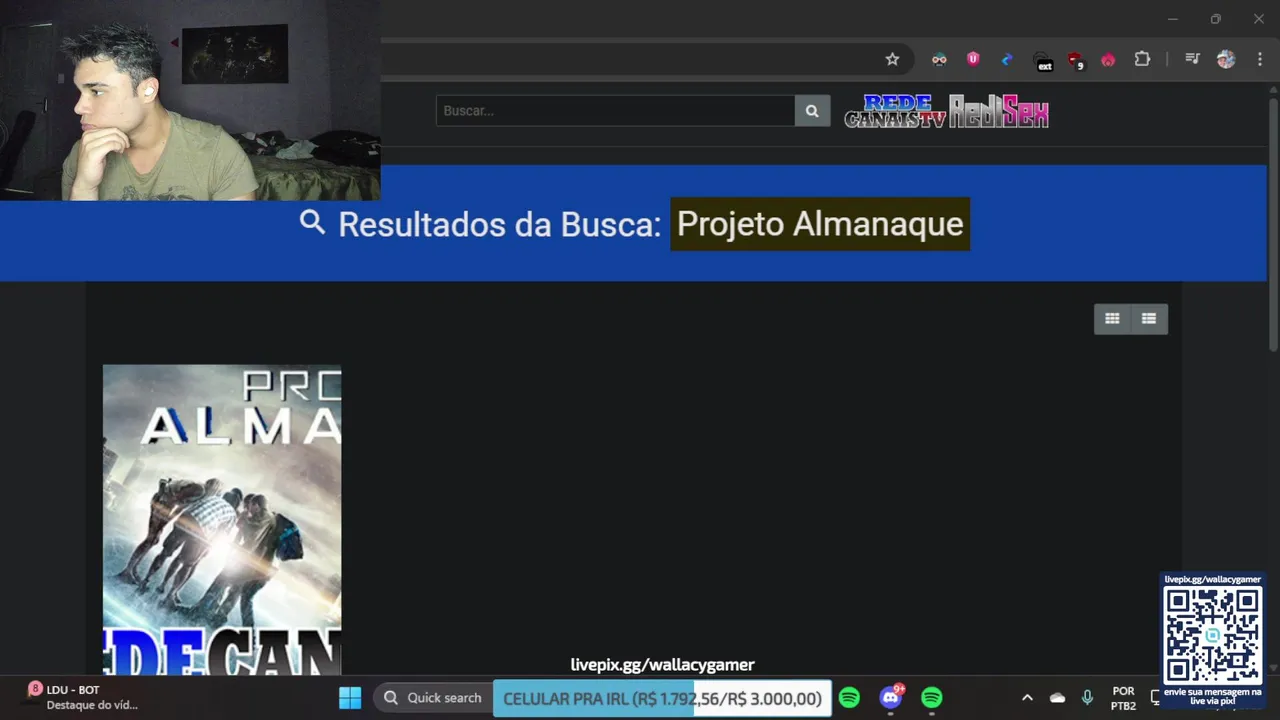The image size is (1280, 720).
Task: Open the first Spotify taskbar icon
Action: [849, 698]
